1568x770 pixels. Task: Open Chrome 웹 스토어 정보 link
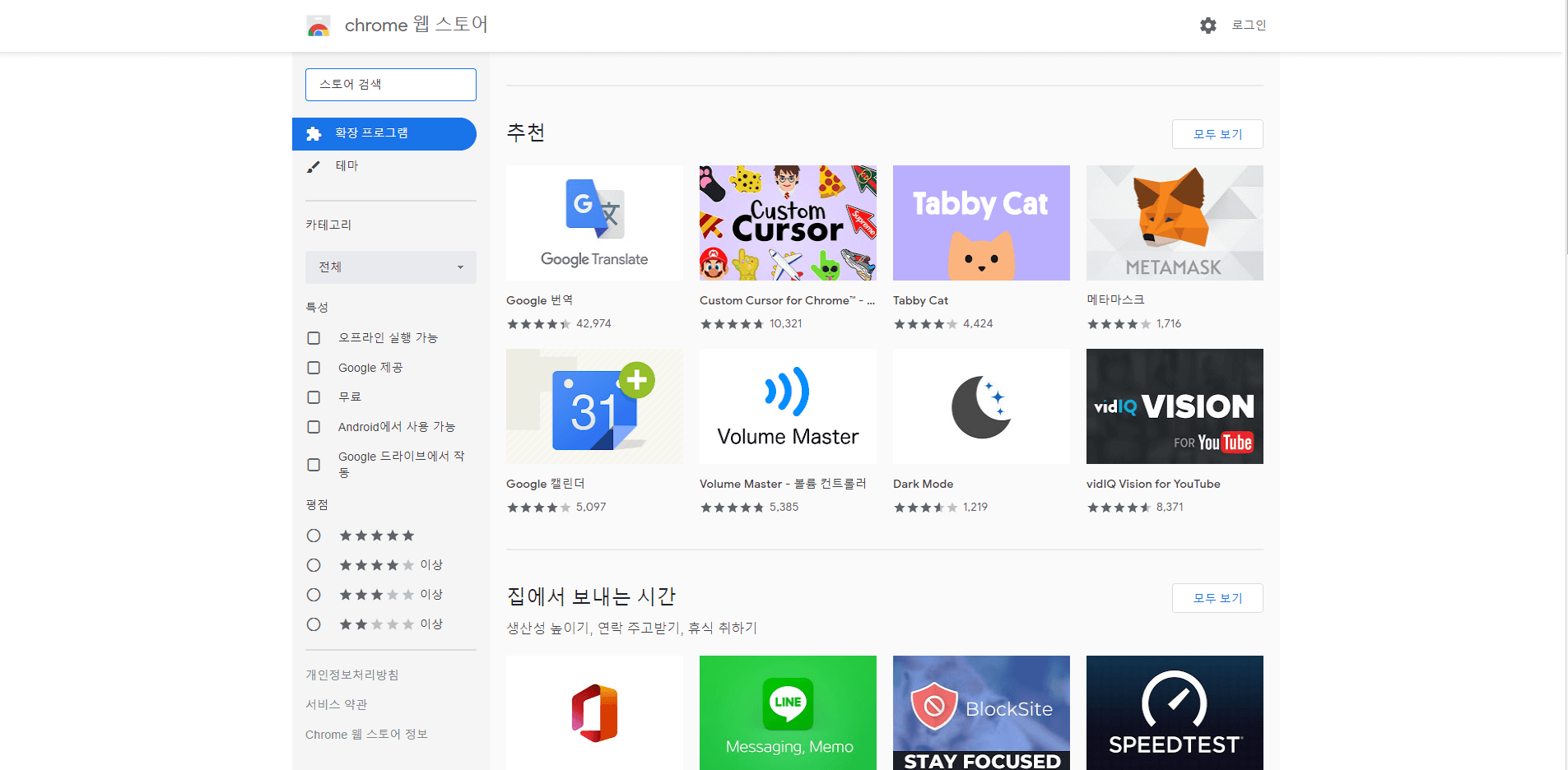pyautogui.click(x=366, y=735)
